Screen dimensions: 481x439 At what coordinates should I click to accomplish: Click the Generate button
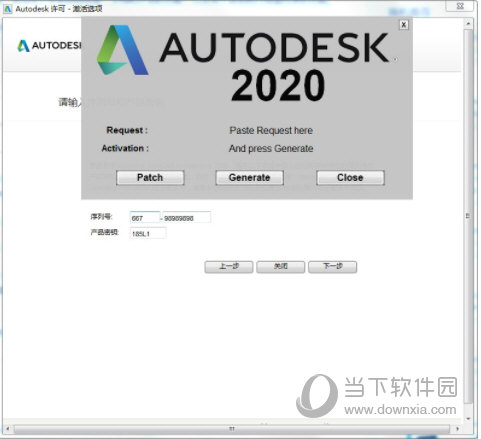point(249,178)
